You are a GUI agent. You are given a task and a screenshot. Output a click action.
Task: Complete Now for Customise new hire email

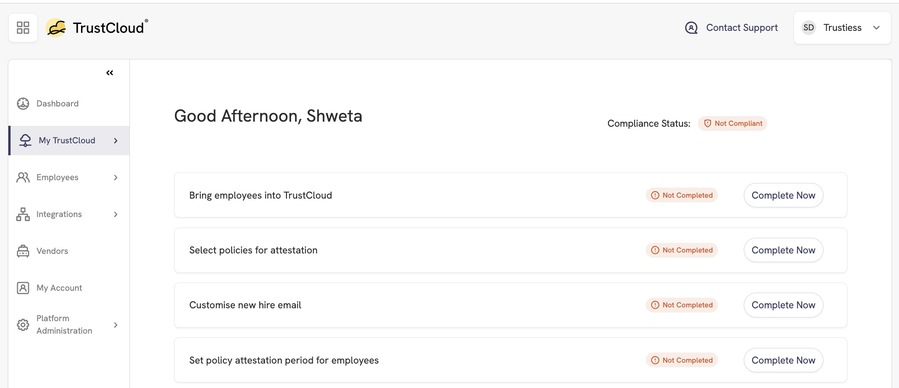coord(783,305)
